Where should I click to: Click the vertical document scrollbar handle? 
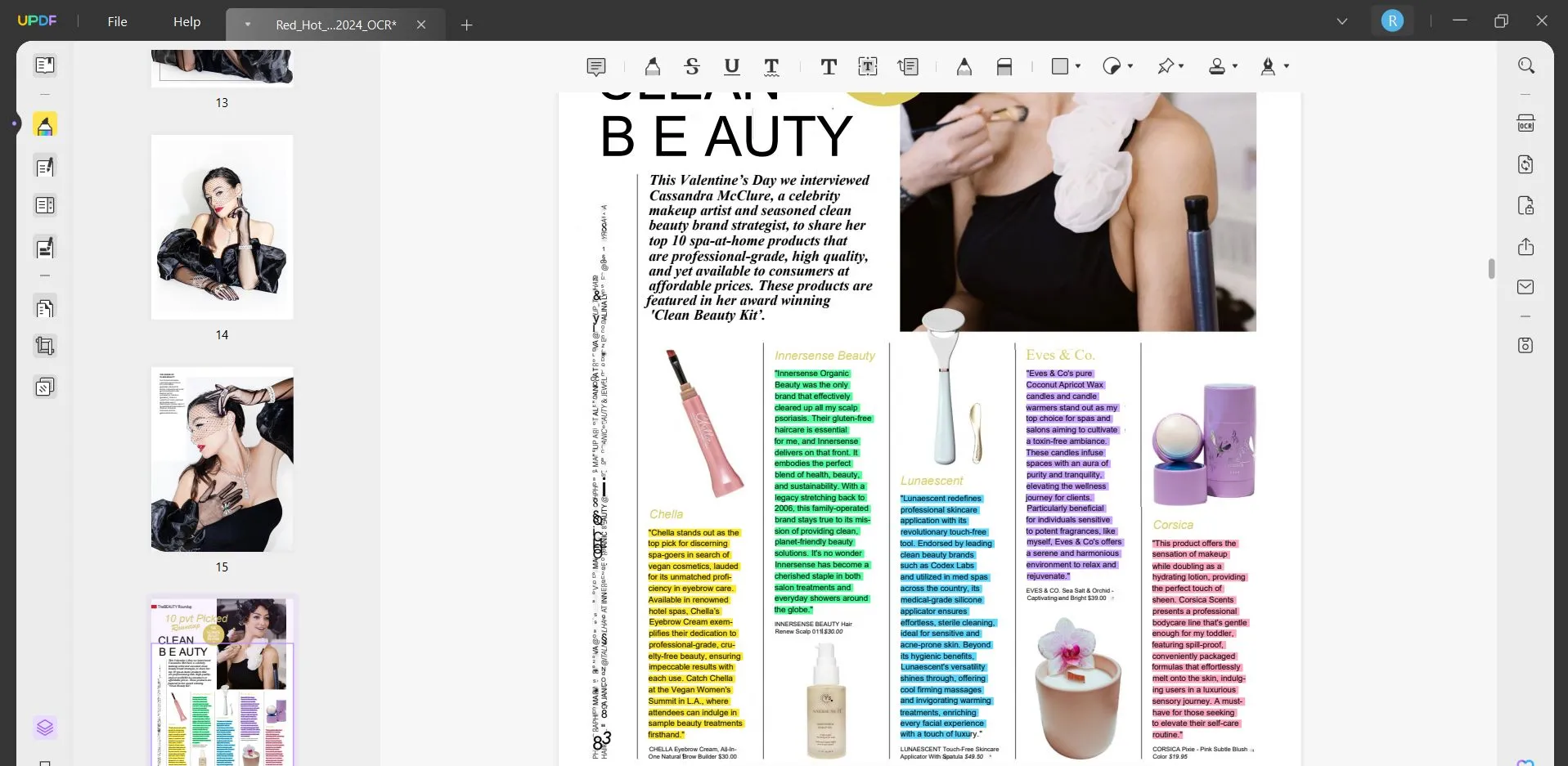tap(1491, 269)
